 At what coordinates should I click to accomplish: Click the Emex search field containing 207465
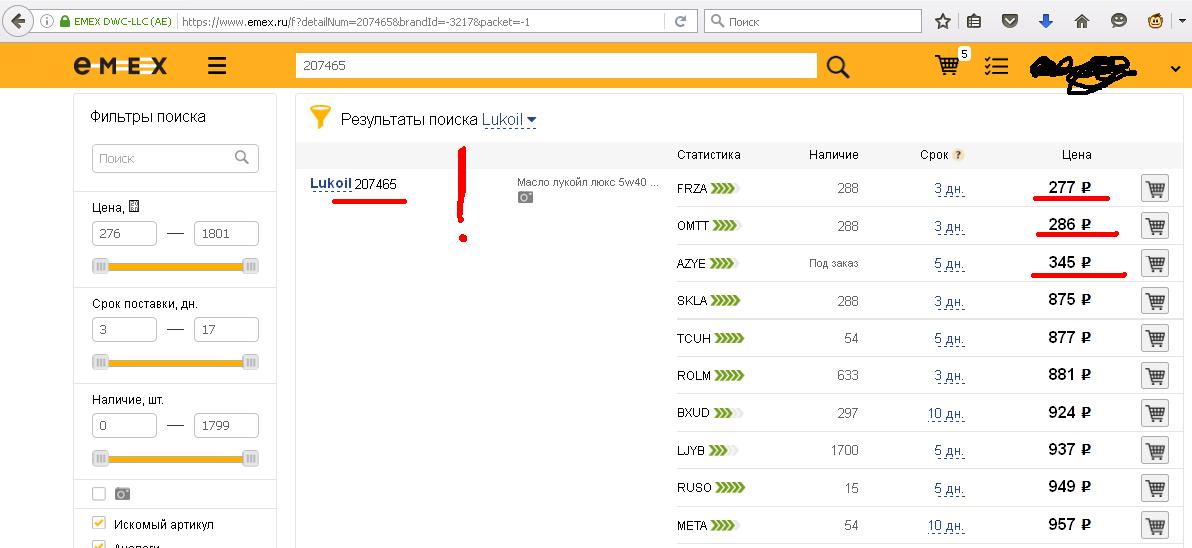point(556,65)
